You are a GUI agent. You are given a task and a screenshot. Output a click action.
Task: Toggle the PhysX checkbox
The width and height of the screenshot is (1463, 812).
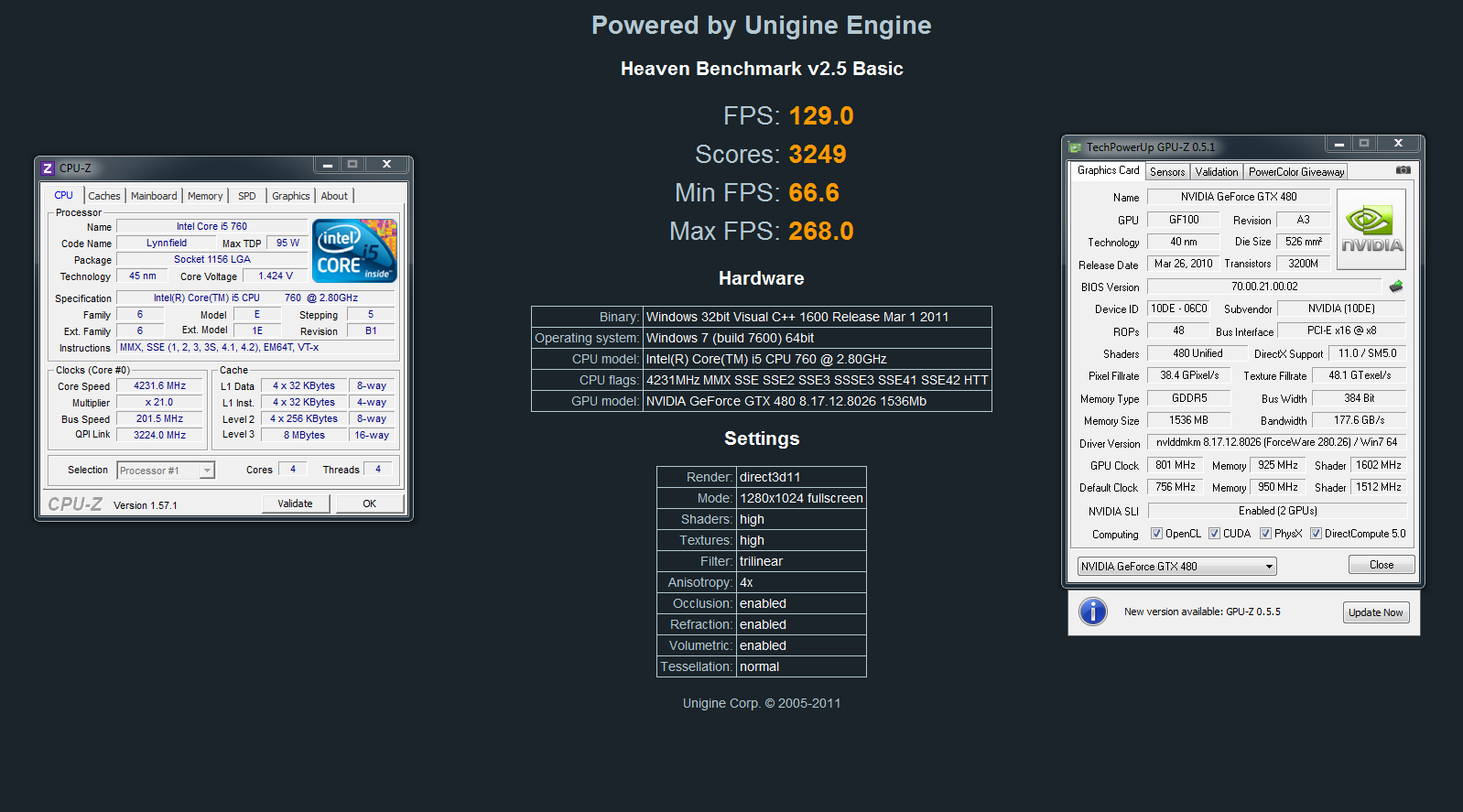point(1265,534)
